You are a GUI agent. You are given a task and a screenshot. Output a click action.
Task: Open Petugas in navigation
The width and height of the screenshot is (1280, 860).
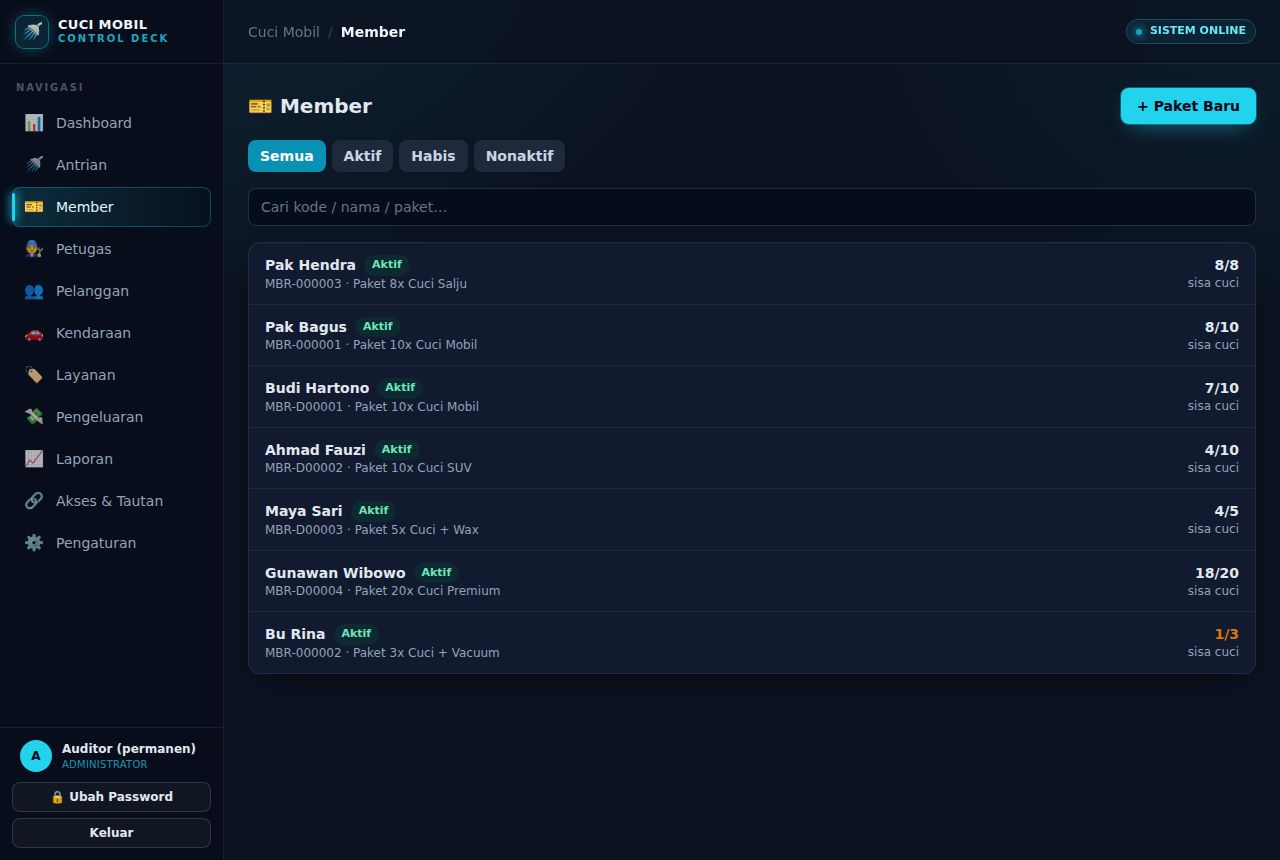coord(111,249)
